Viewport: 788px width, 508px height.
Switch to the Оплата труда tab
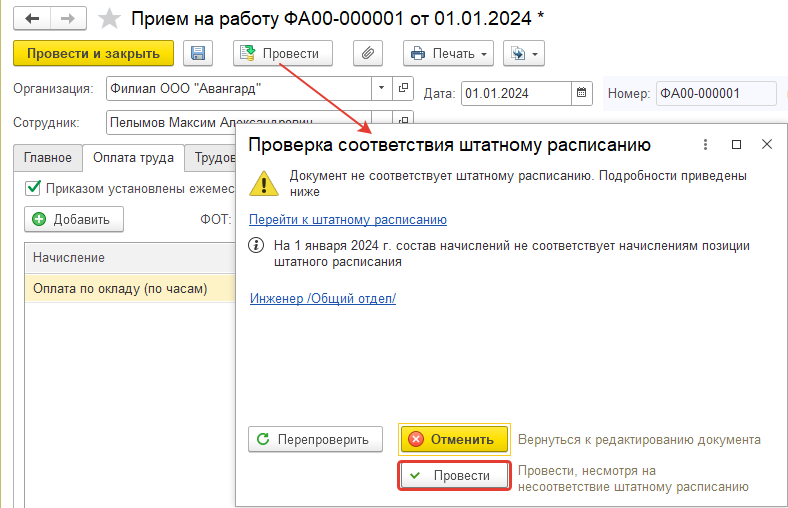[133, 158]
